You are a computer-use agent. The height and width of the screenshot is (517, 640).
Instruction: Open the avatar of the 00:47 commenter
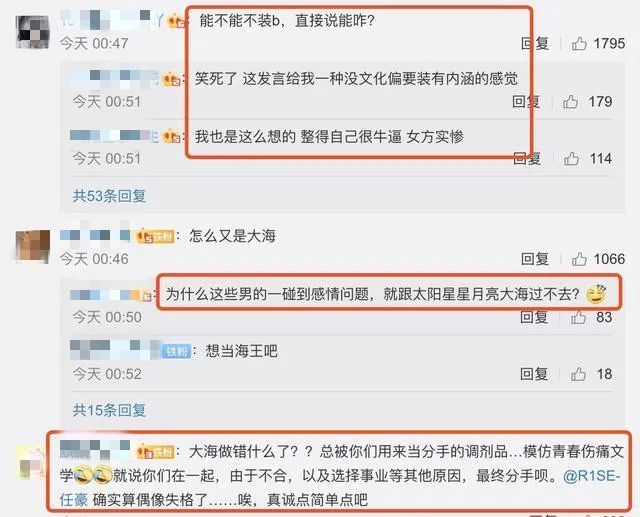(33, 32)
